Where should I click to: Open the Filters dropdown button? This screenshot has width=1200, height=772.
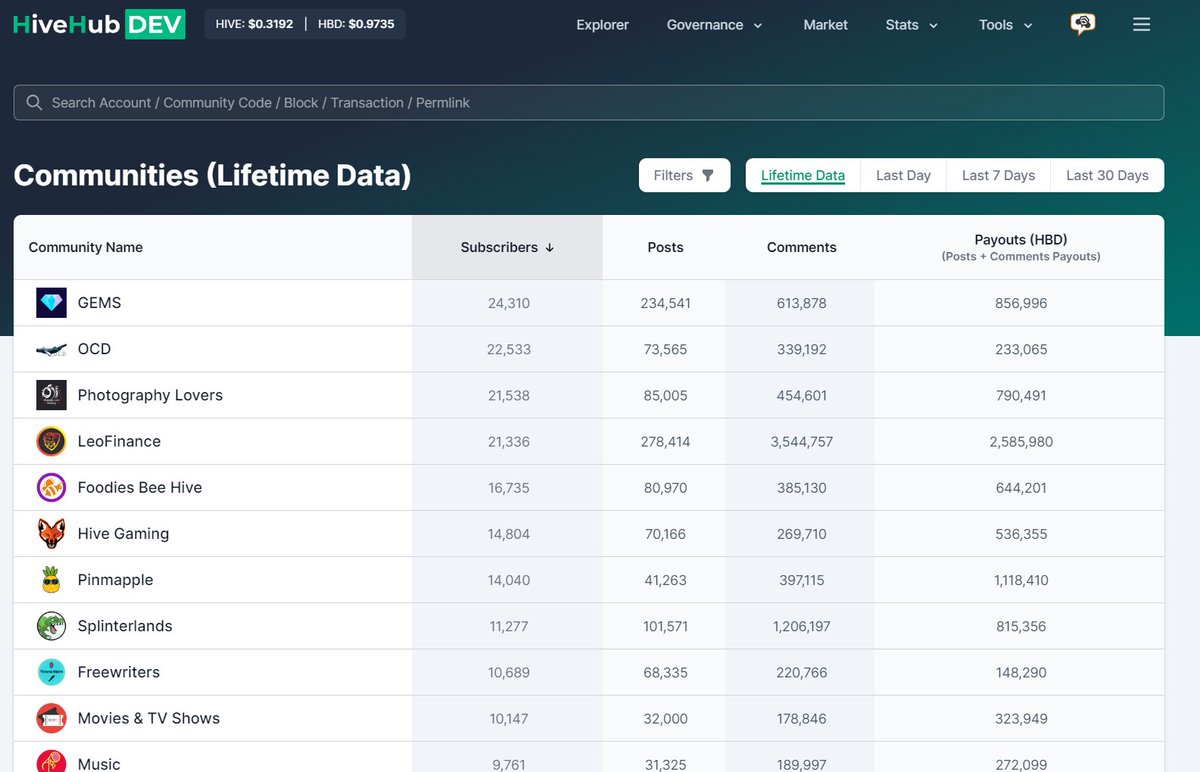click(684, 175)
